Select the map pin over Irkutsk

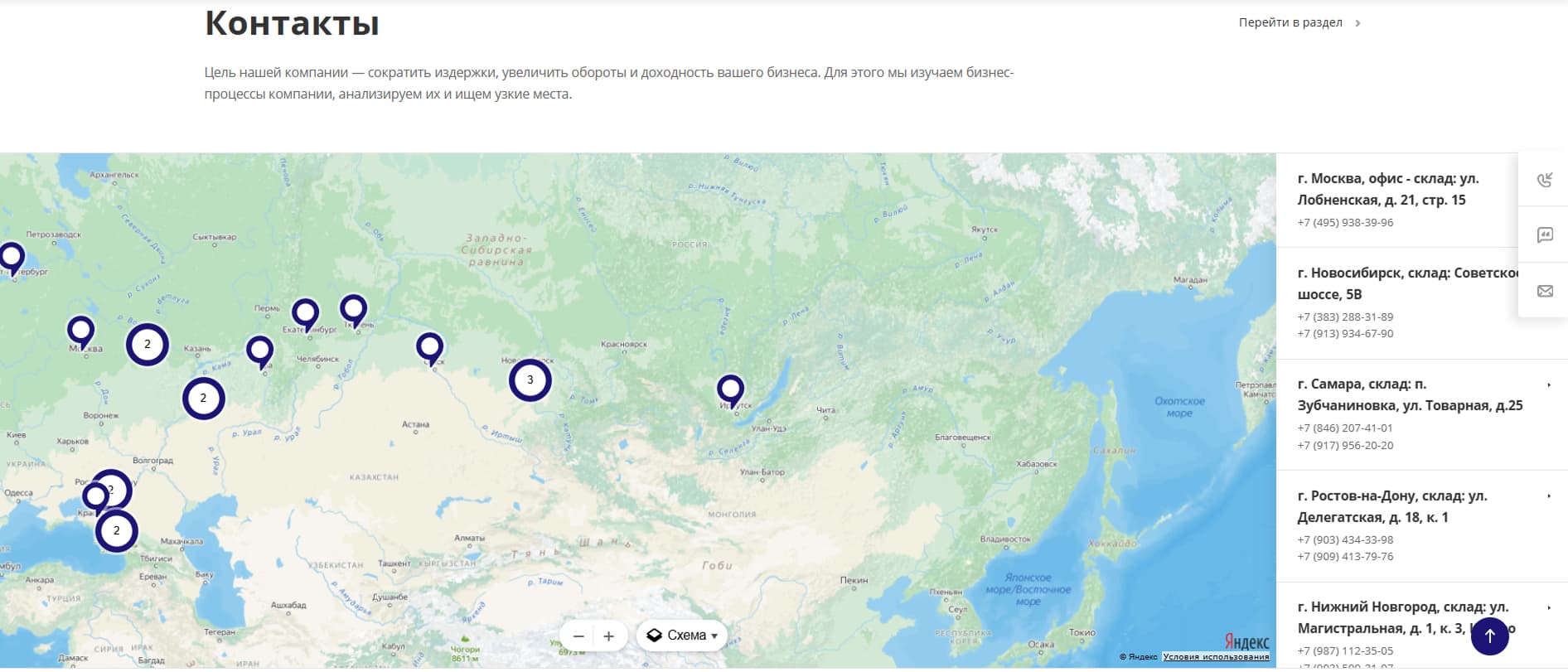tap(730, 388)
